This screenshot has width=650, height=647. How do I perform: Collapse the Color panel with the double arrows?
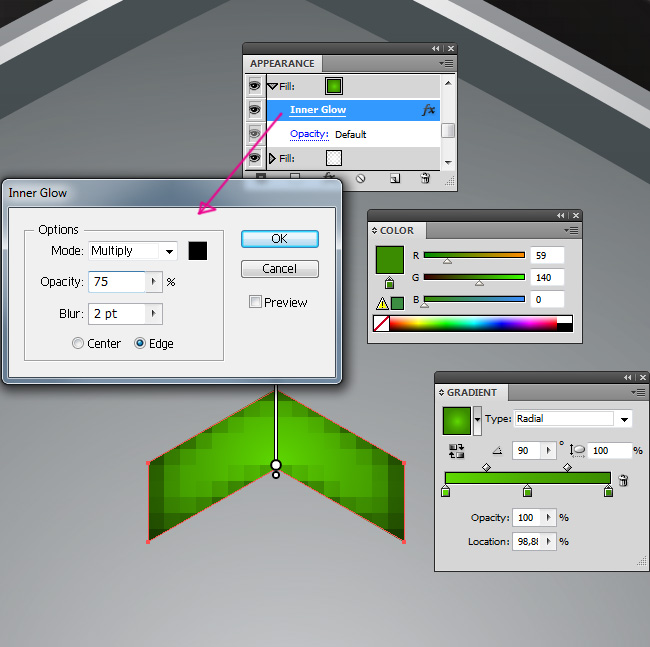point(560,216)
